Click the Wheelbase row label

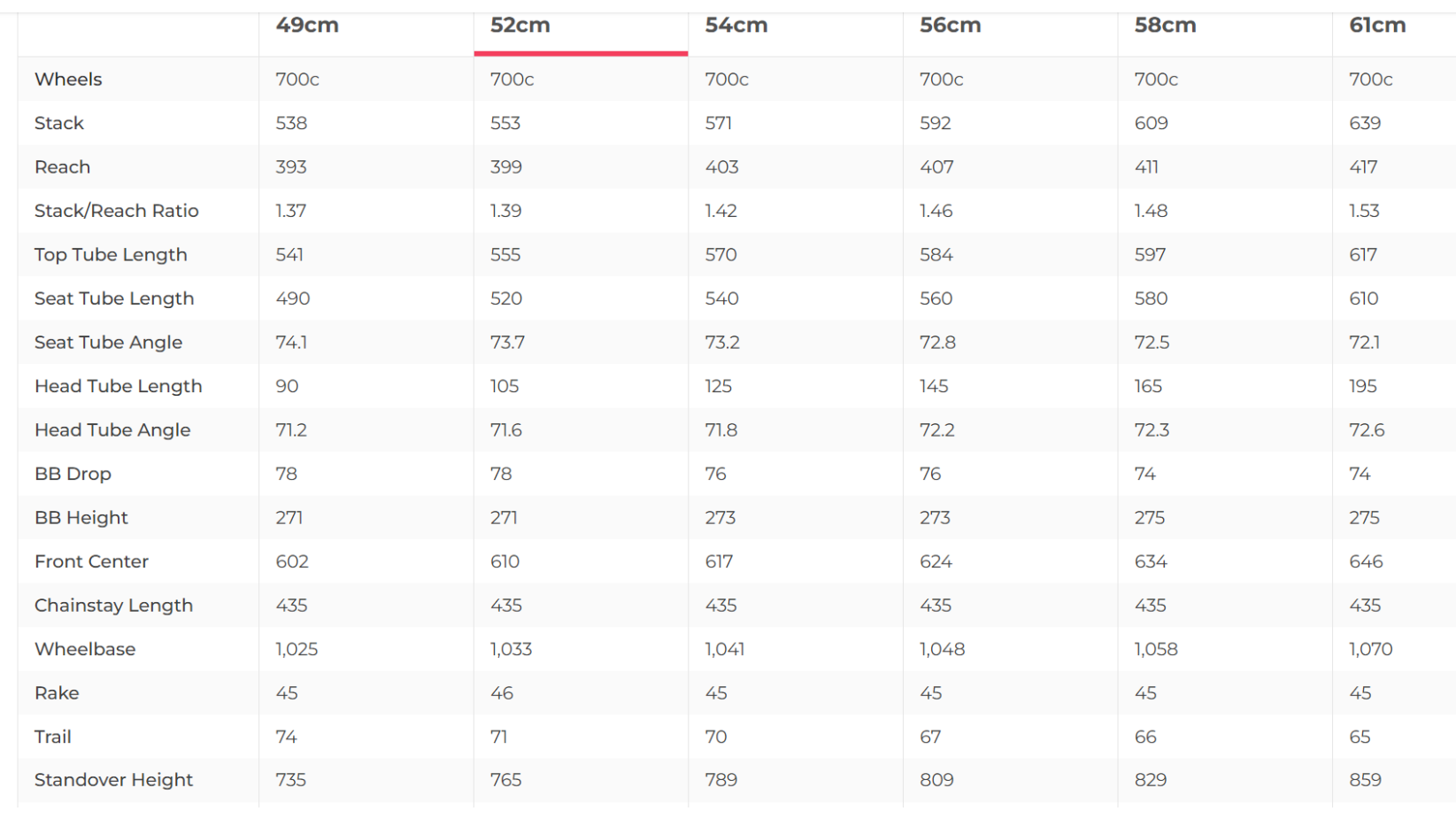tap(85, 649)
